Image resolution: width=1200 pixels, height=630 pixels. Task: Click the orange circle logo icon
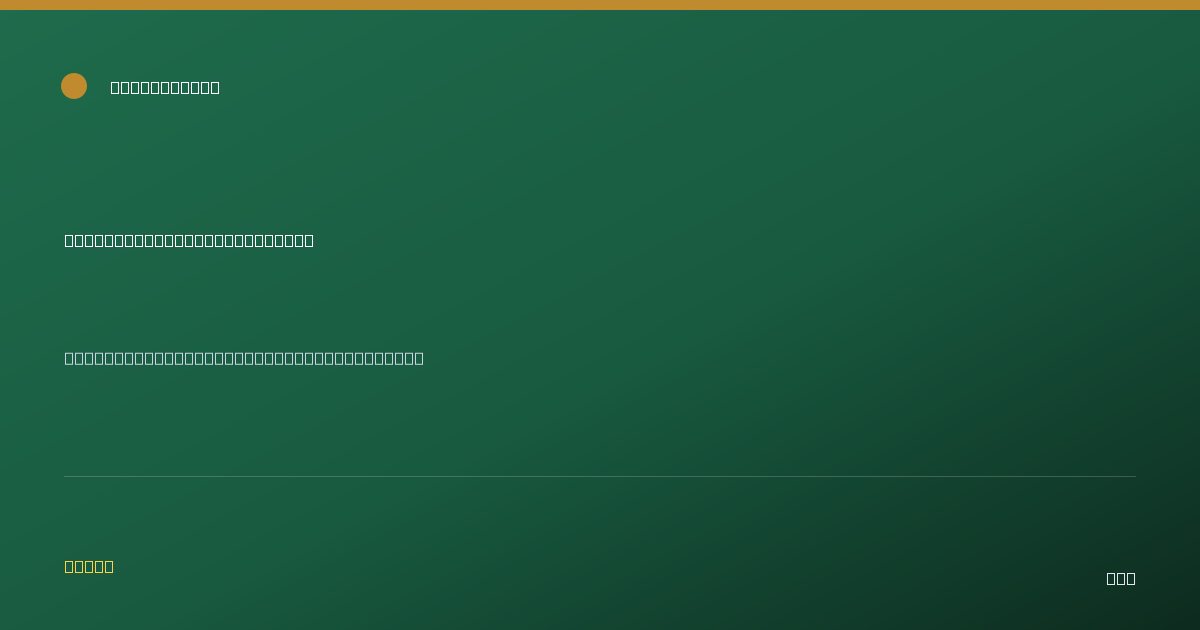[74, 86]
